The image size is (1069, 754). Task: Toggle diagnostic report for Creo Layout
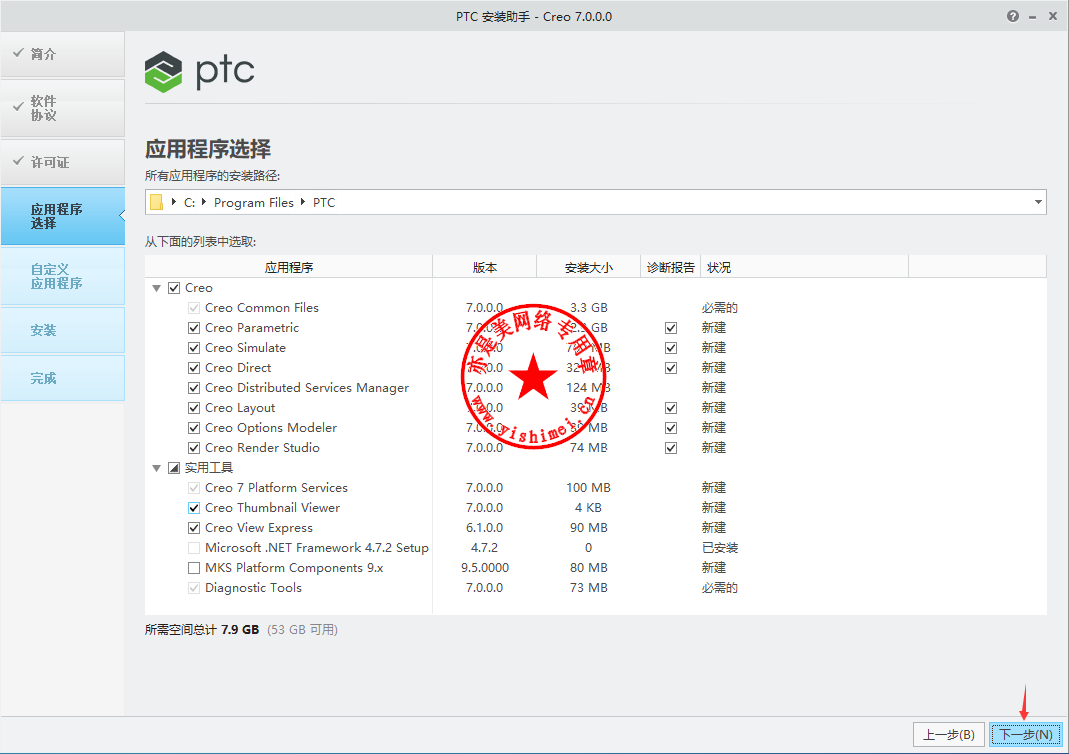[671, 408]
